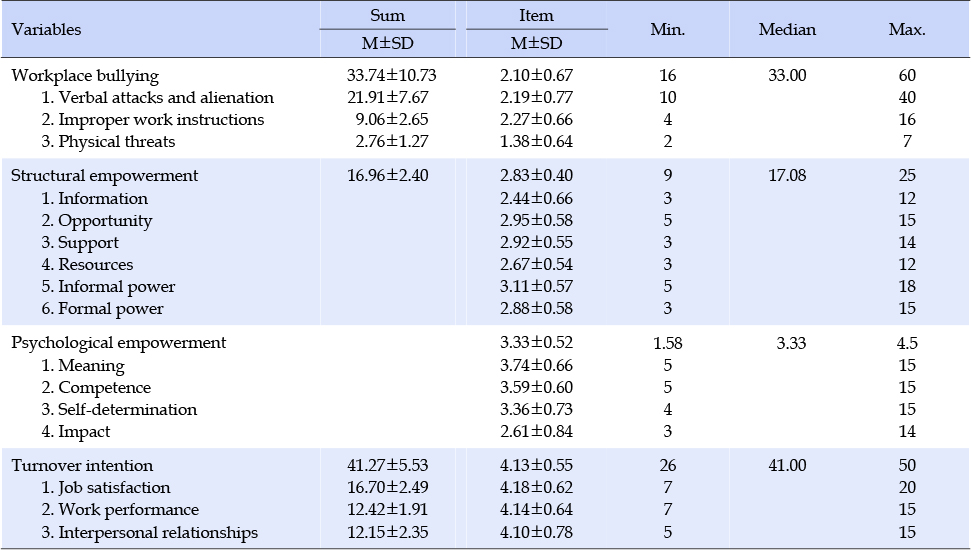The width and height of the screenshot is (971, 550).
Task: Click the 33.74±10.73 sum value
Action: point(391,76)
